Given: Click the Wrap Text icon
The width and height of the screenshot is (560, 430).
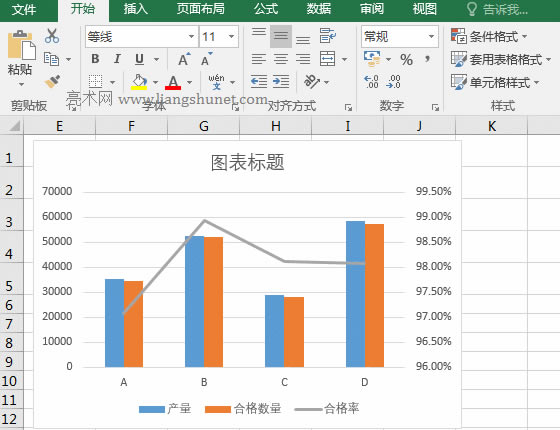Looking at the screenshot, I should point(328,36).
